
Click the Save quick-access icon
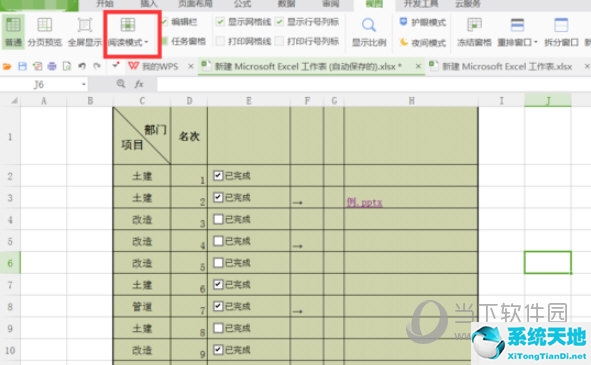point(22,67)
